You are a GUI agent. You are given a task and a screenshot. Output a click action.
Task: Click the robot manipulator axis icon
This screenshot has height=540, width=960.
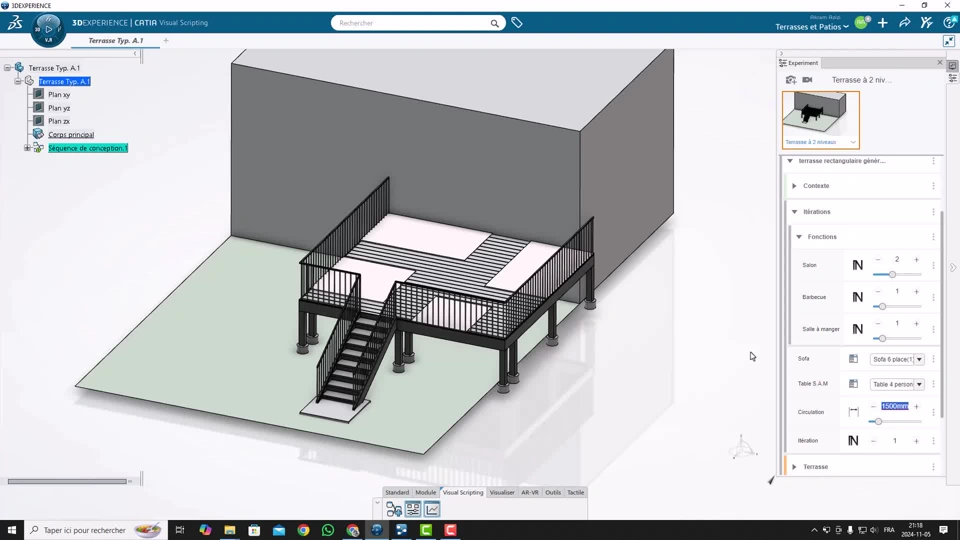743,447
